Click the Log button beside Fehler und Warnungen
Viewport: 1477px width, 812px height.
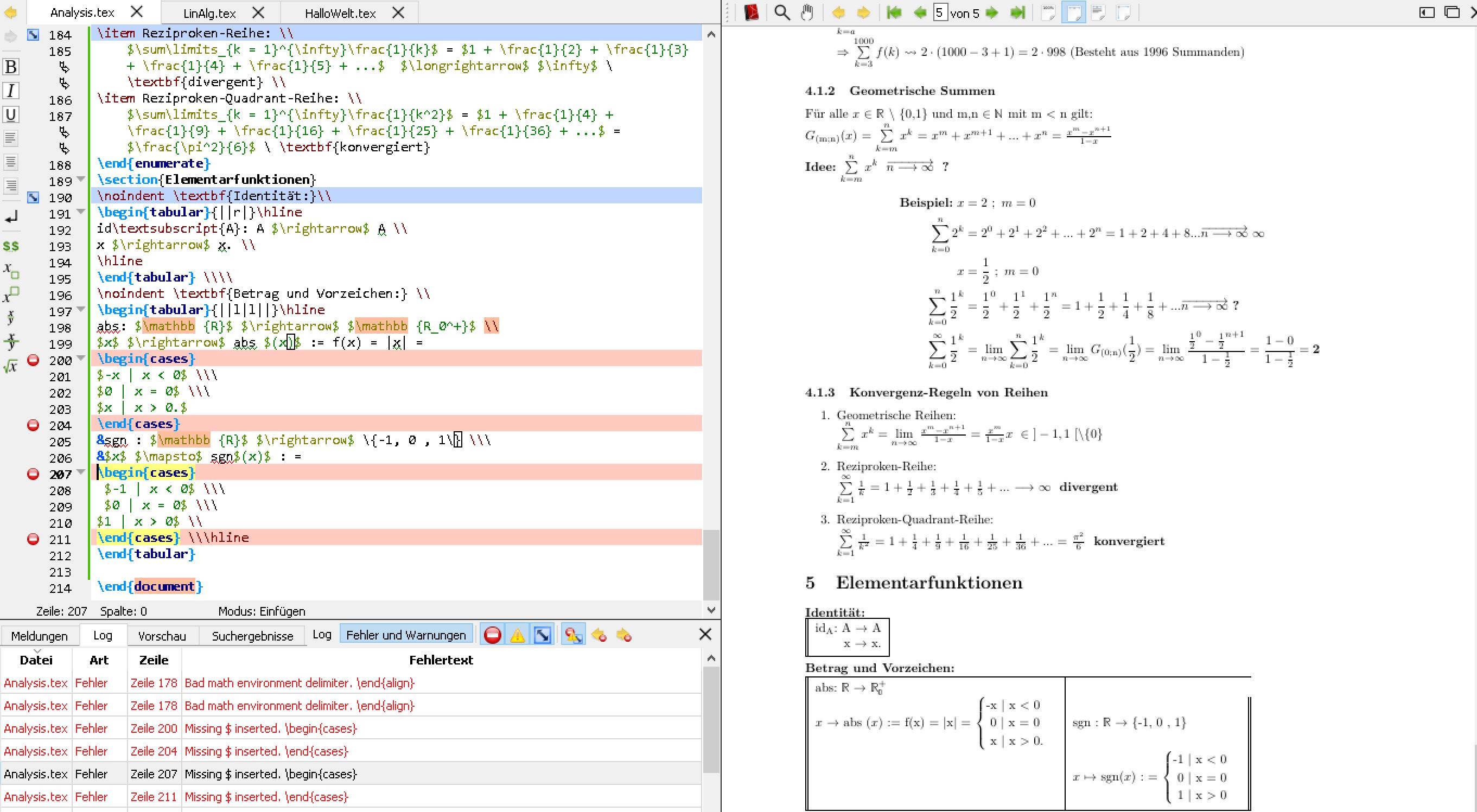click(322, 634)
